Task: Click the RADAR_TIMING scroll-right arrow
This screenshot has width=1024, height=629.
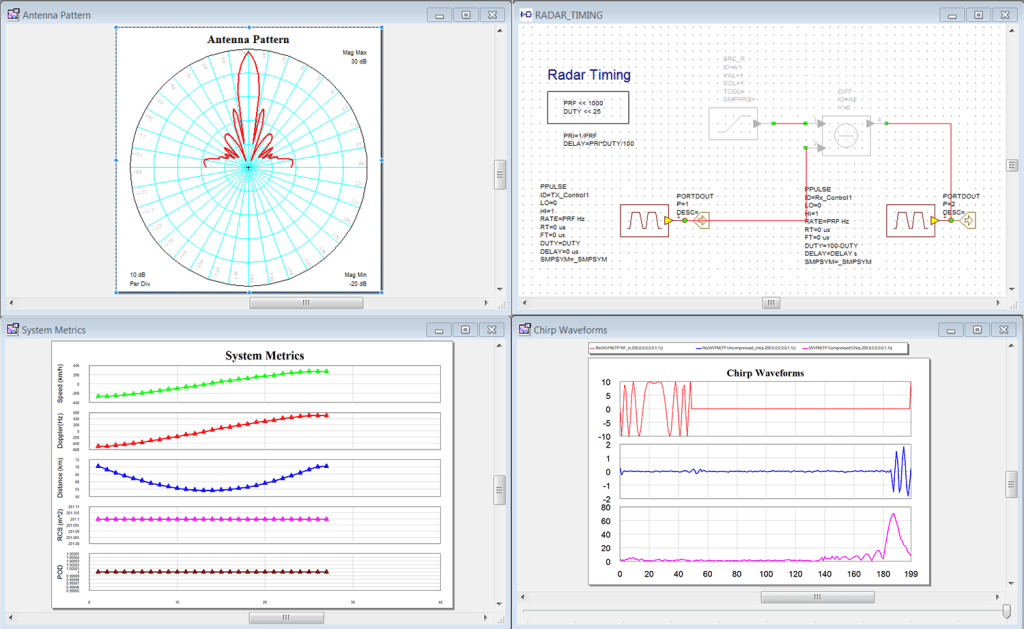Action: pos(998,303)
